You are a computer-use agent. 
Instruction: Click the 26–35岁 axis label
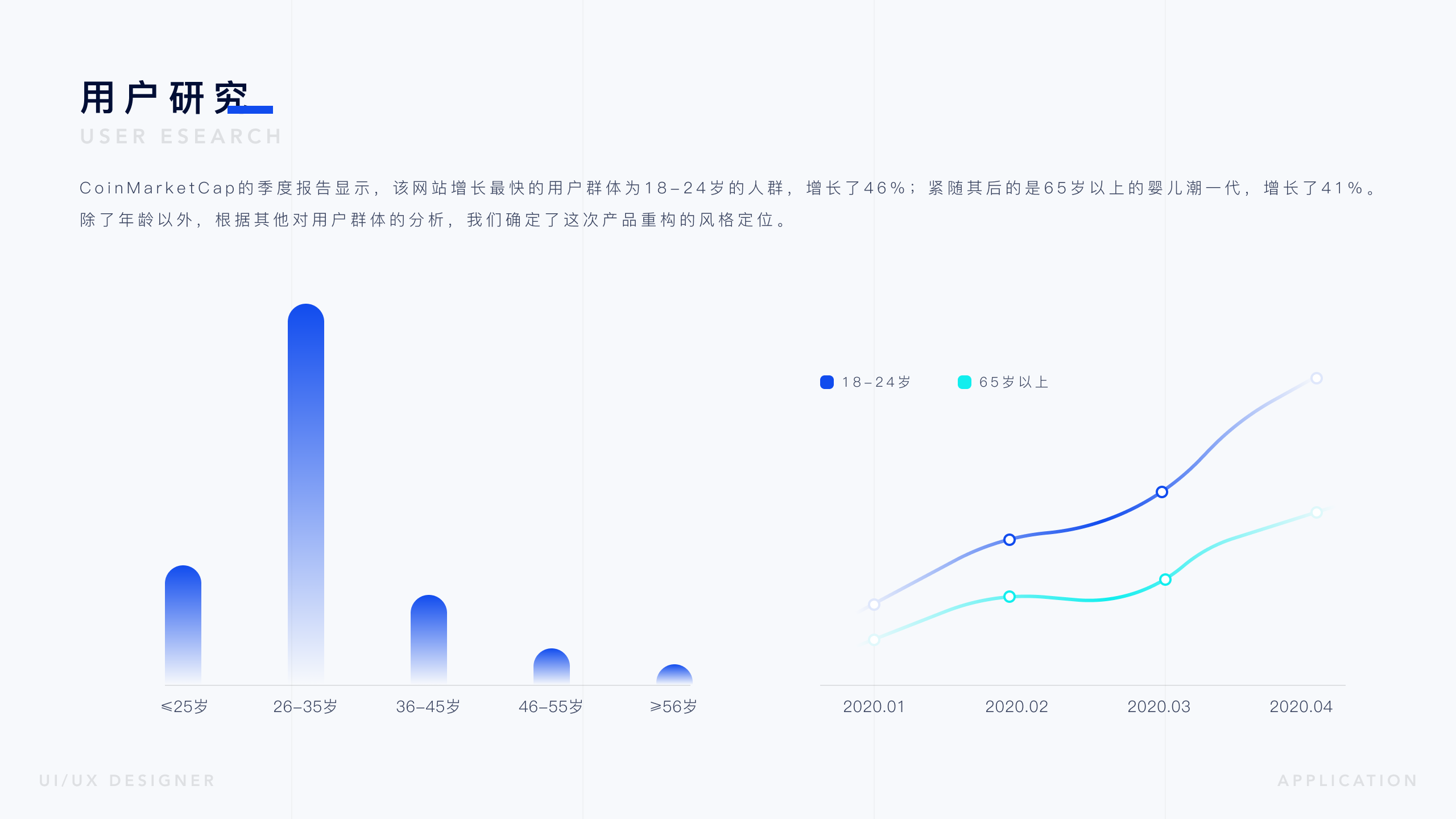tap(305, 706)
